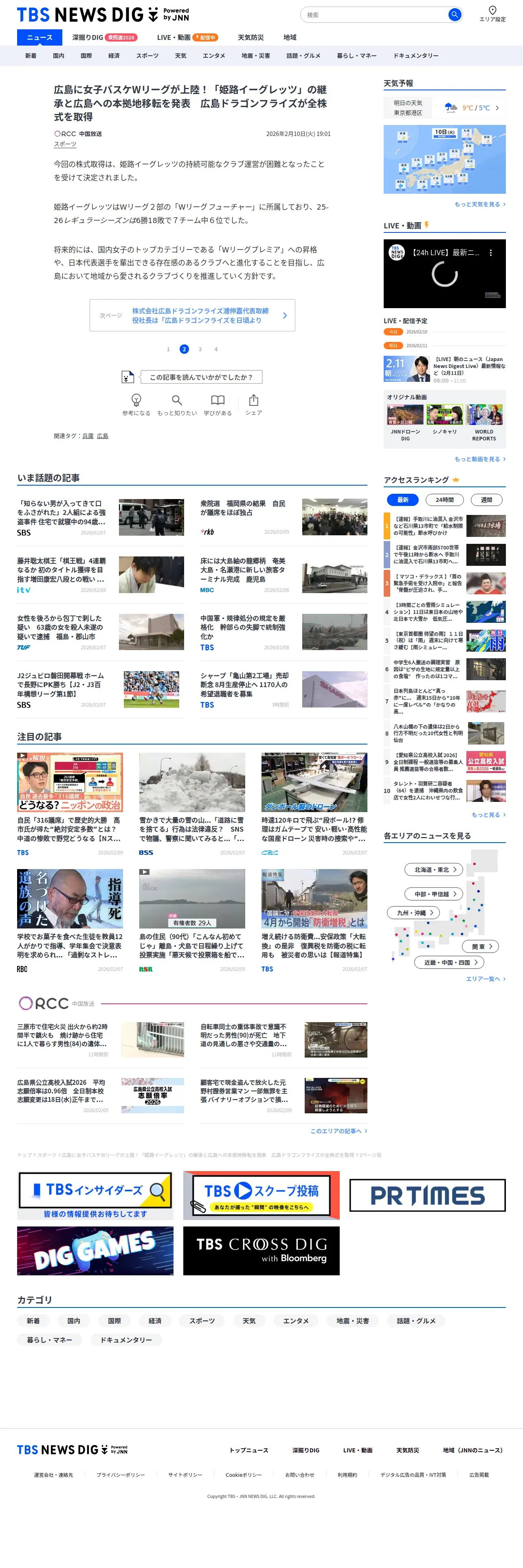Open the TBSスクープ投稿 banner
Screen dimensions: 523x1568
(x=261, y=1196)
